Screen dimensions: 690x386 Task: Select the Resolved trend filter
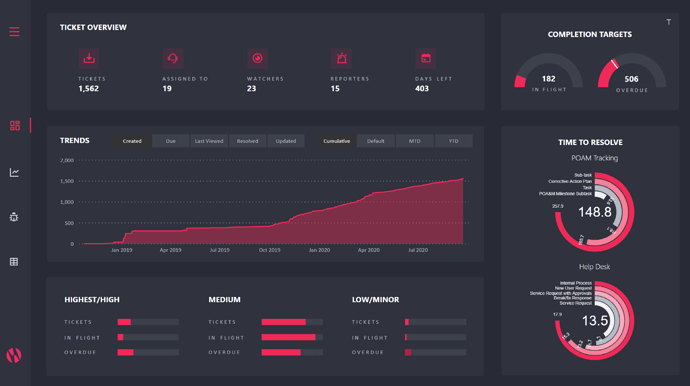point(247,141)
